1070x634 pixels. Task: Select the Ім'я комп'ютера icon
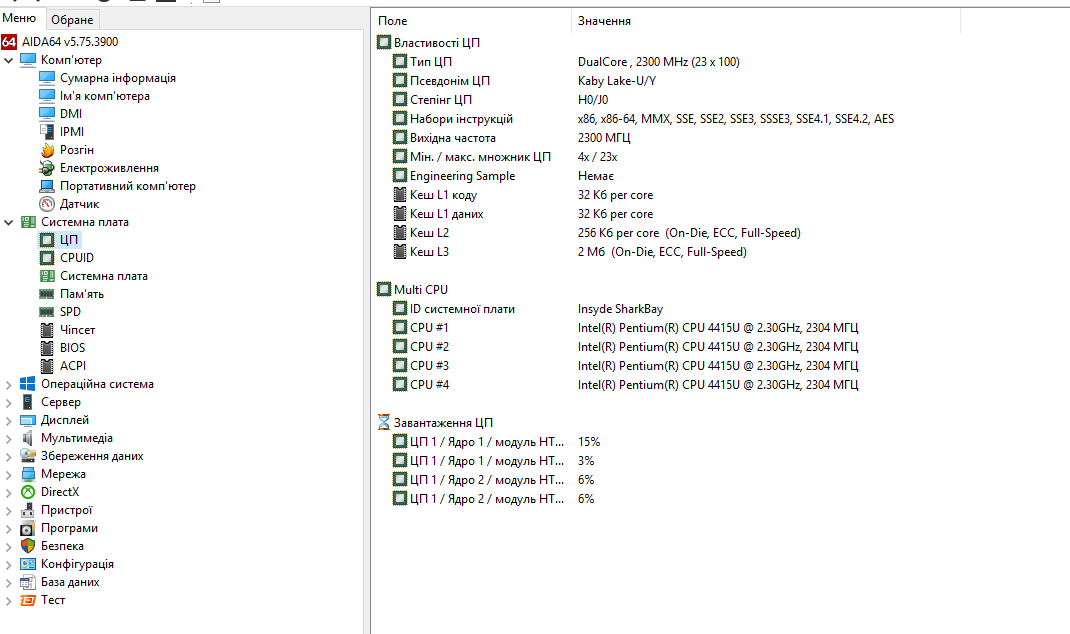click(47, 96)
